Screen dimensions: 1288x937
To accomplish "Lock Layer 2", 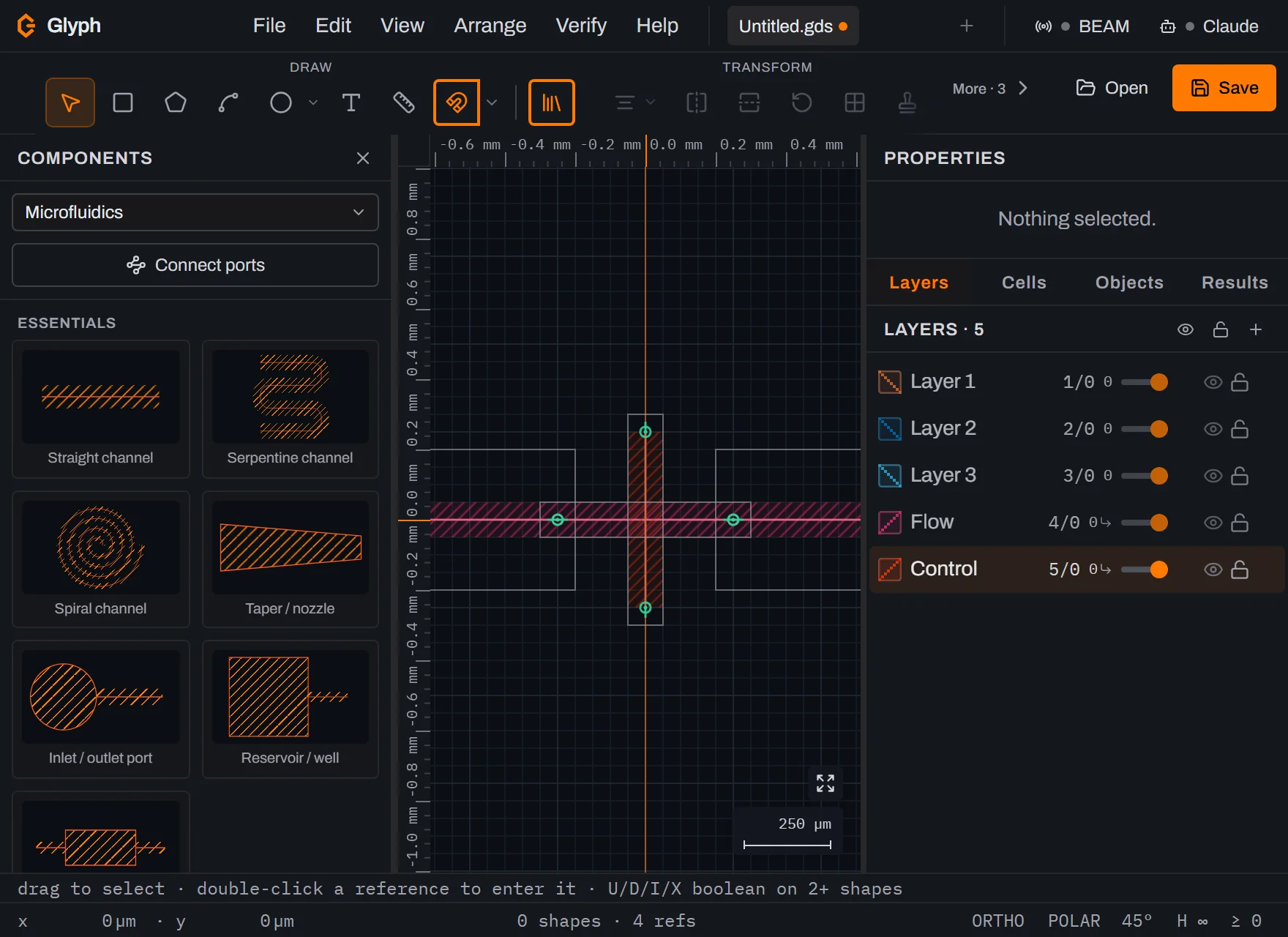I will [1240, 429].
